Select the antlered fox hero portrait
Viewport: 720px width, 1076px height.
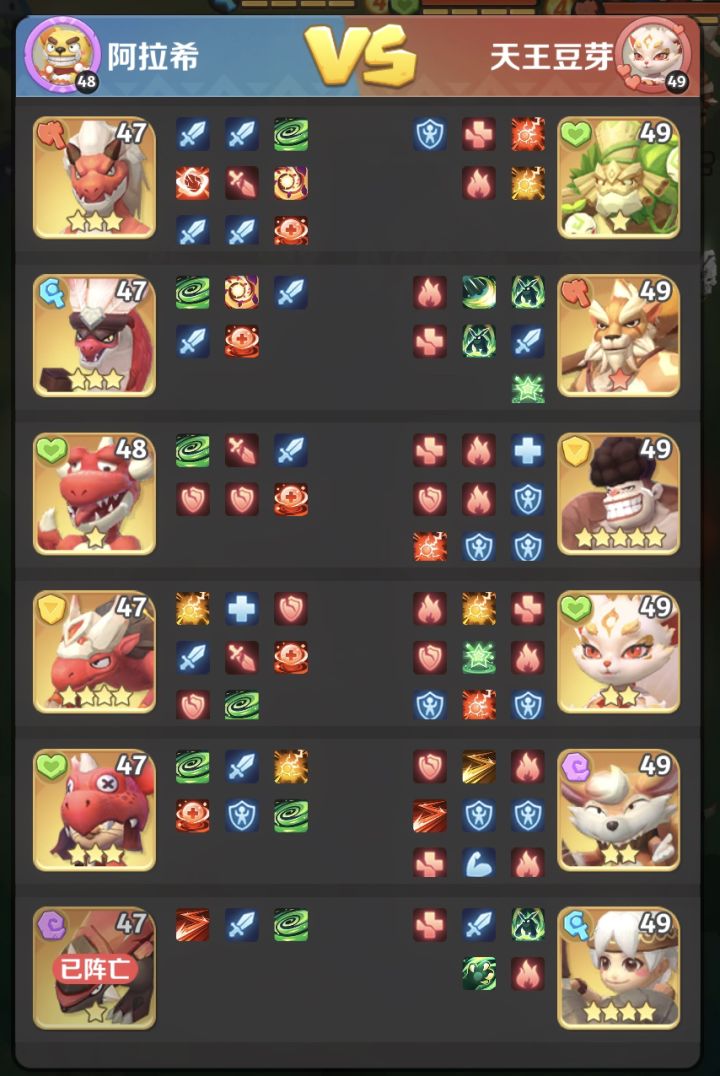click(618, 810)
